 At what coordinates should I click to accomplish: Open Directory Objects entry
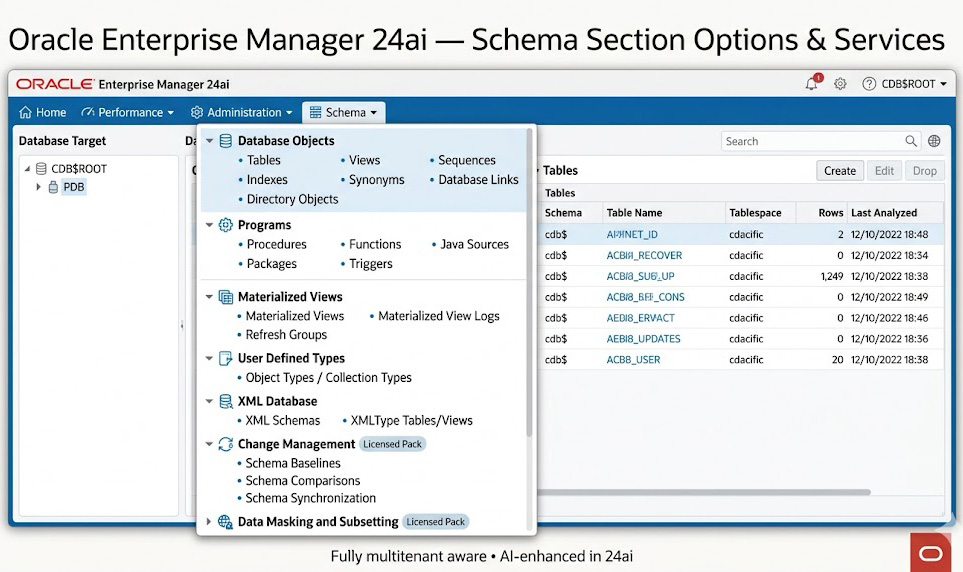click(292, 200)
